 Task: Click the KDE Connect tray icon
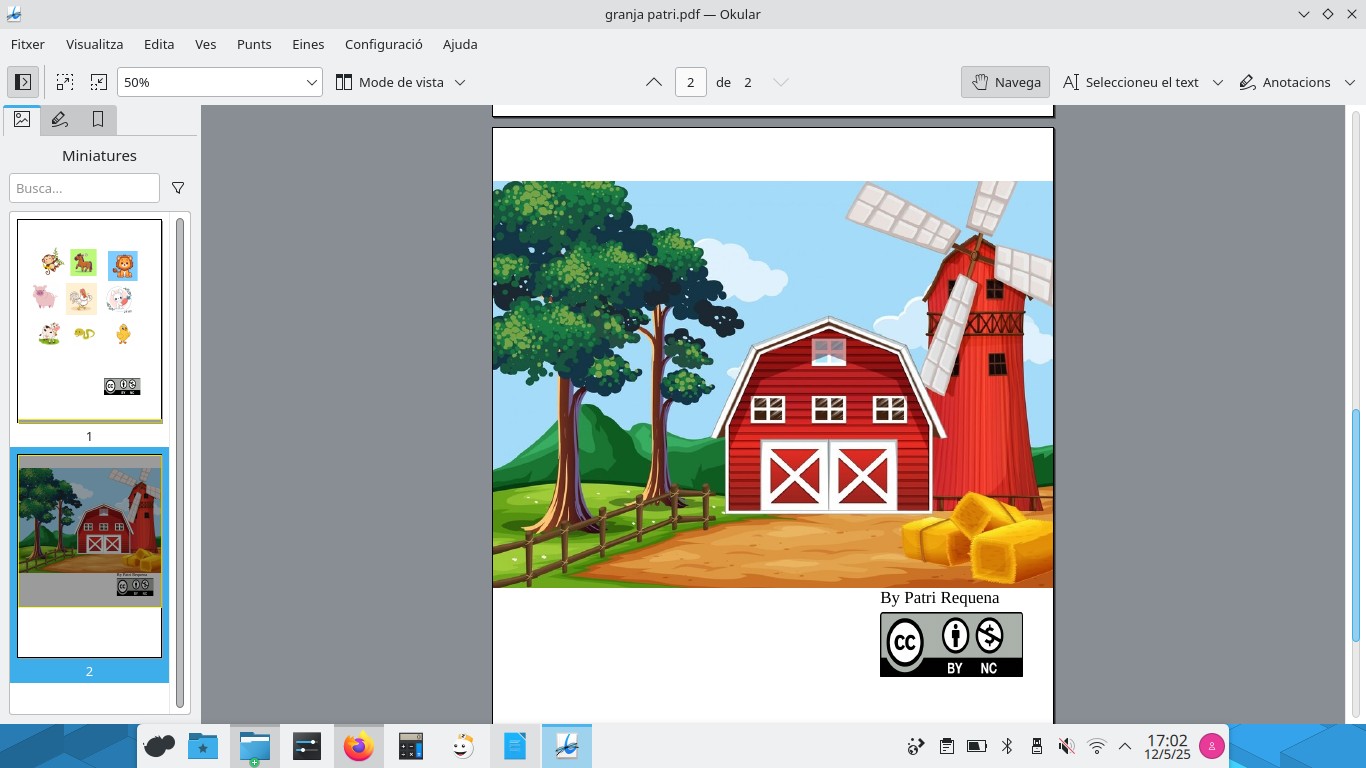[915, 746]
